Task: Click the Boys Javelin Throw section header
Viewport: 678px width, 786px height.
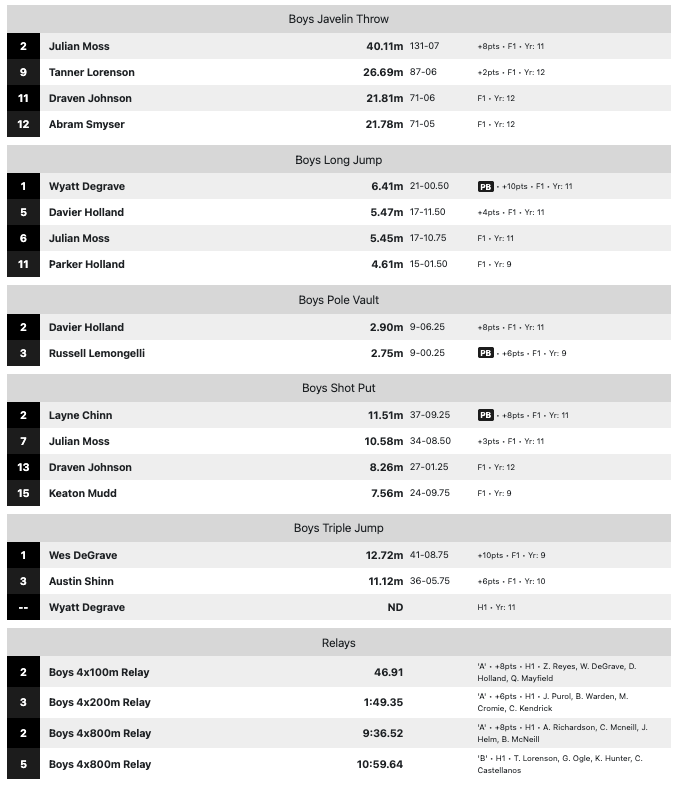Action: (x=339, y=19)
